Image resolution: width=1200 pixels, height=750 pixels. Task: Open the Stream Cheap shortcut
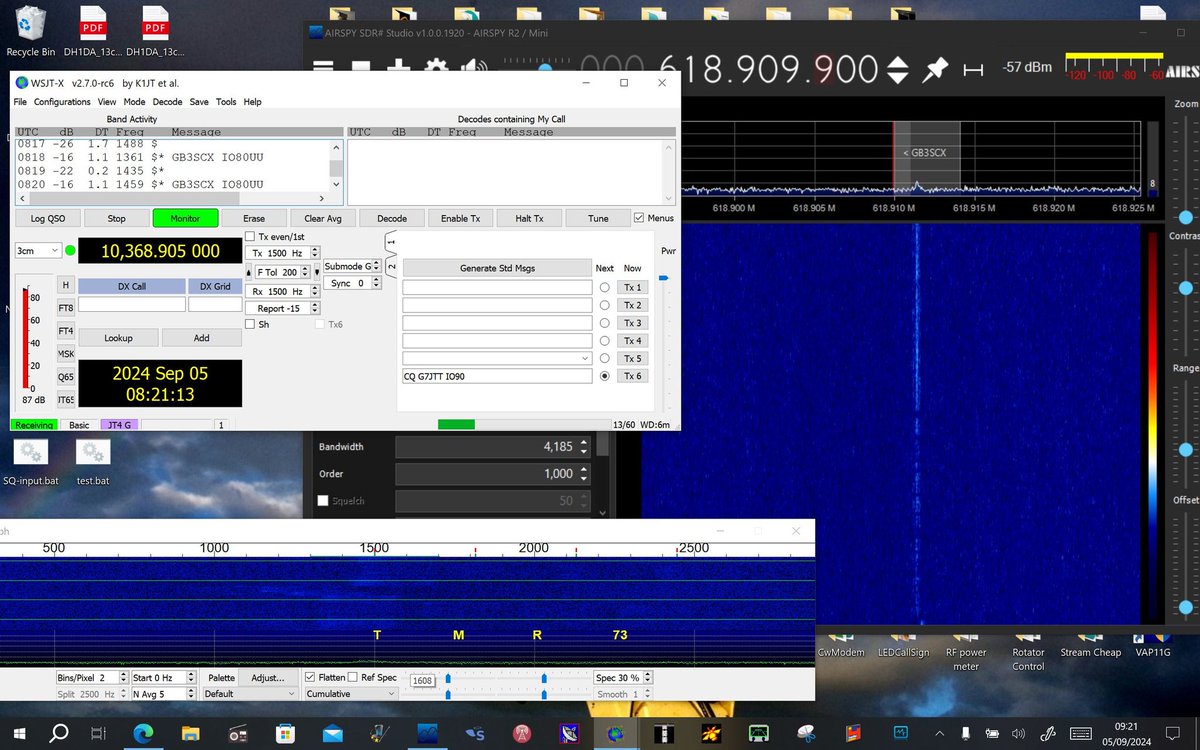(x=1090, y=645)
